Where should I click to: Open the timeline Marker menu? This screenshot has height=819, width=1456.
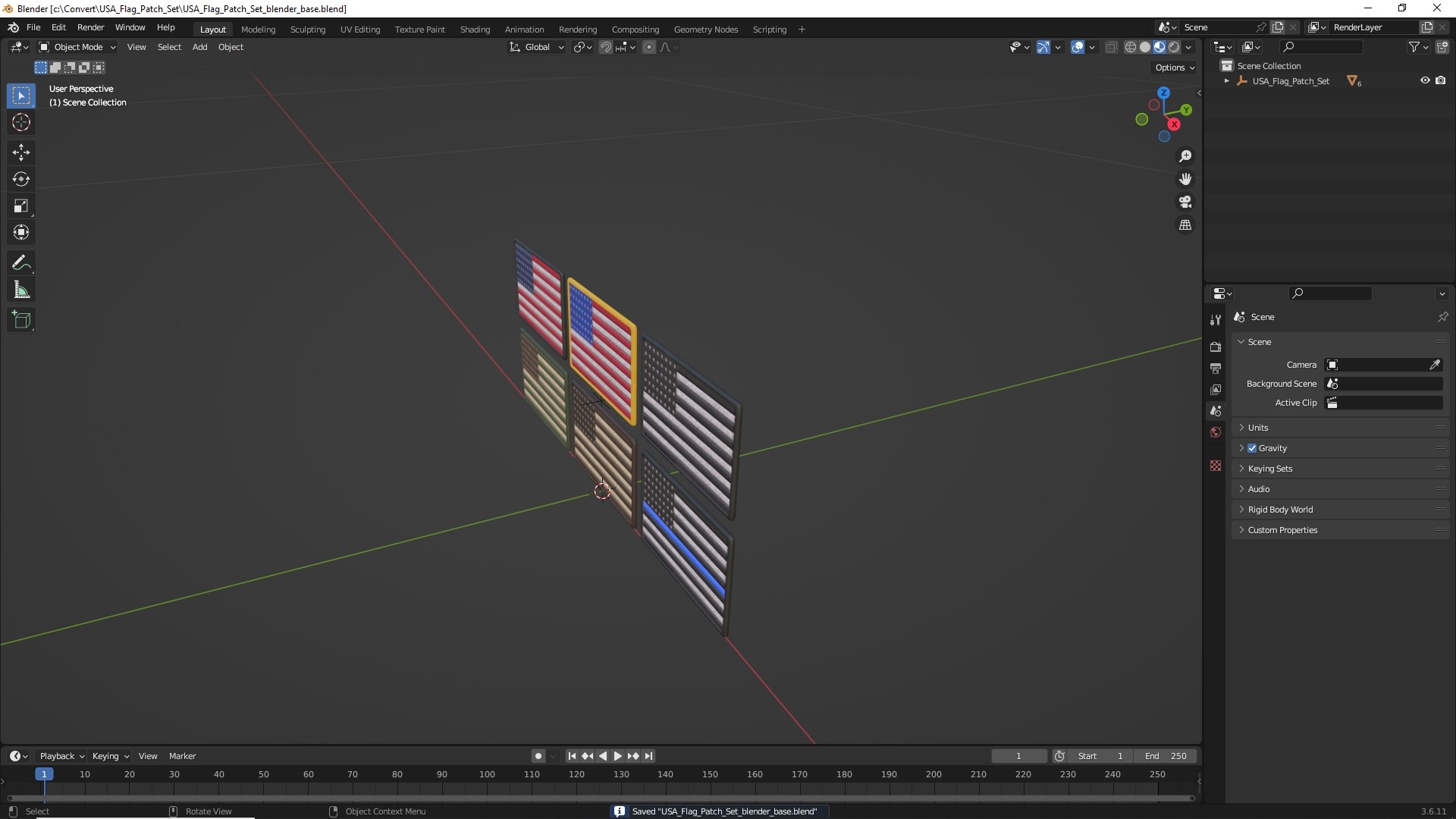click(x=182, y=756)
